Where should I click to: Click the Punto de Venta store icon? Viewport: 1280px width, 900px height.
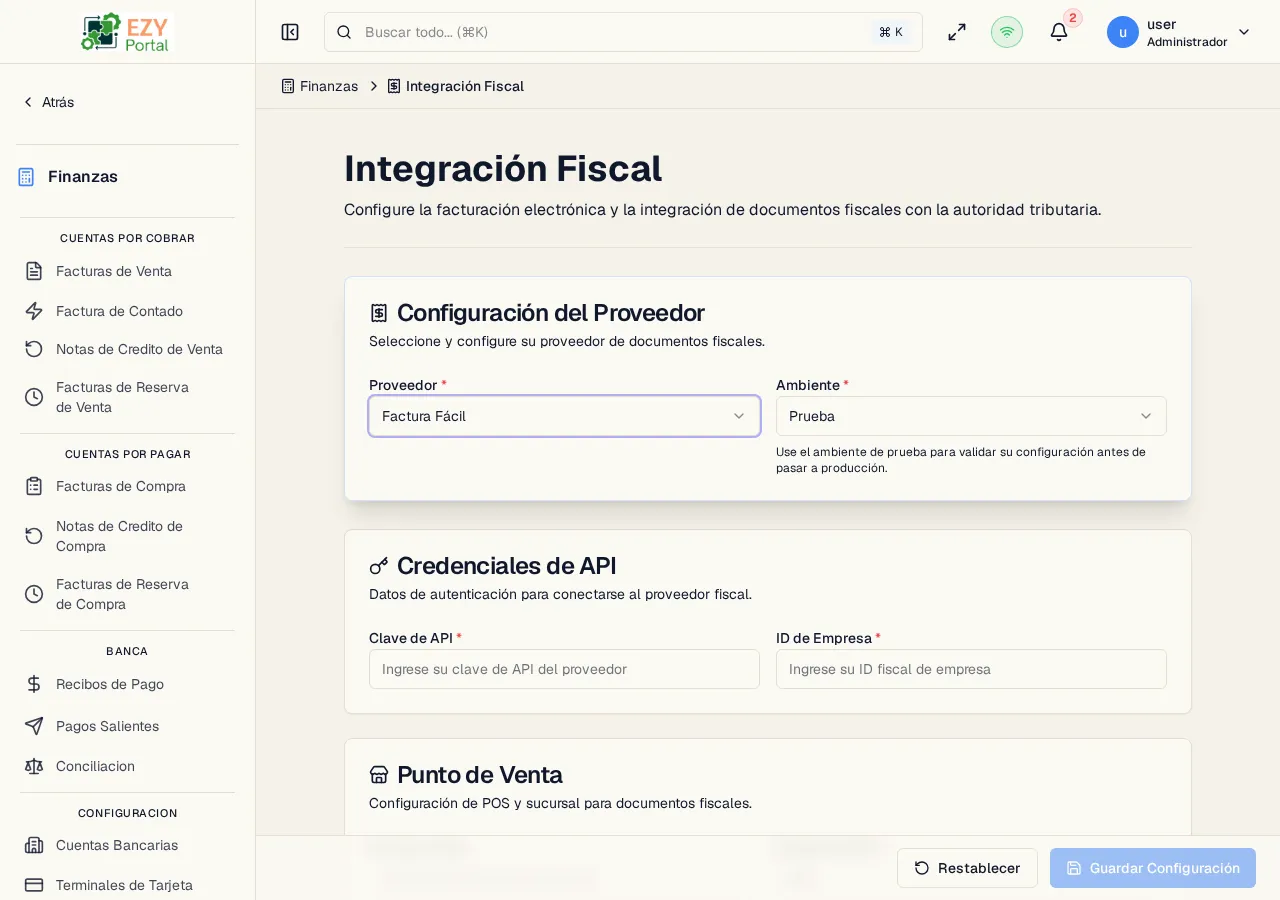[x=379, y=775]
